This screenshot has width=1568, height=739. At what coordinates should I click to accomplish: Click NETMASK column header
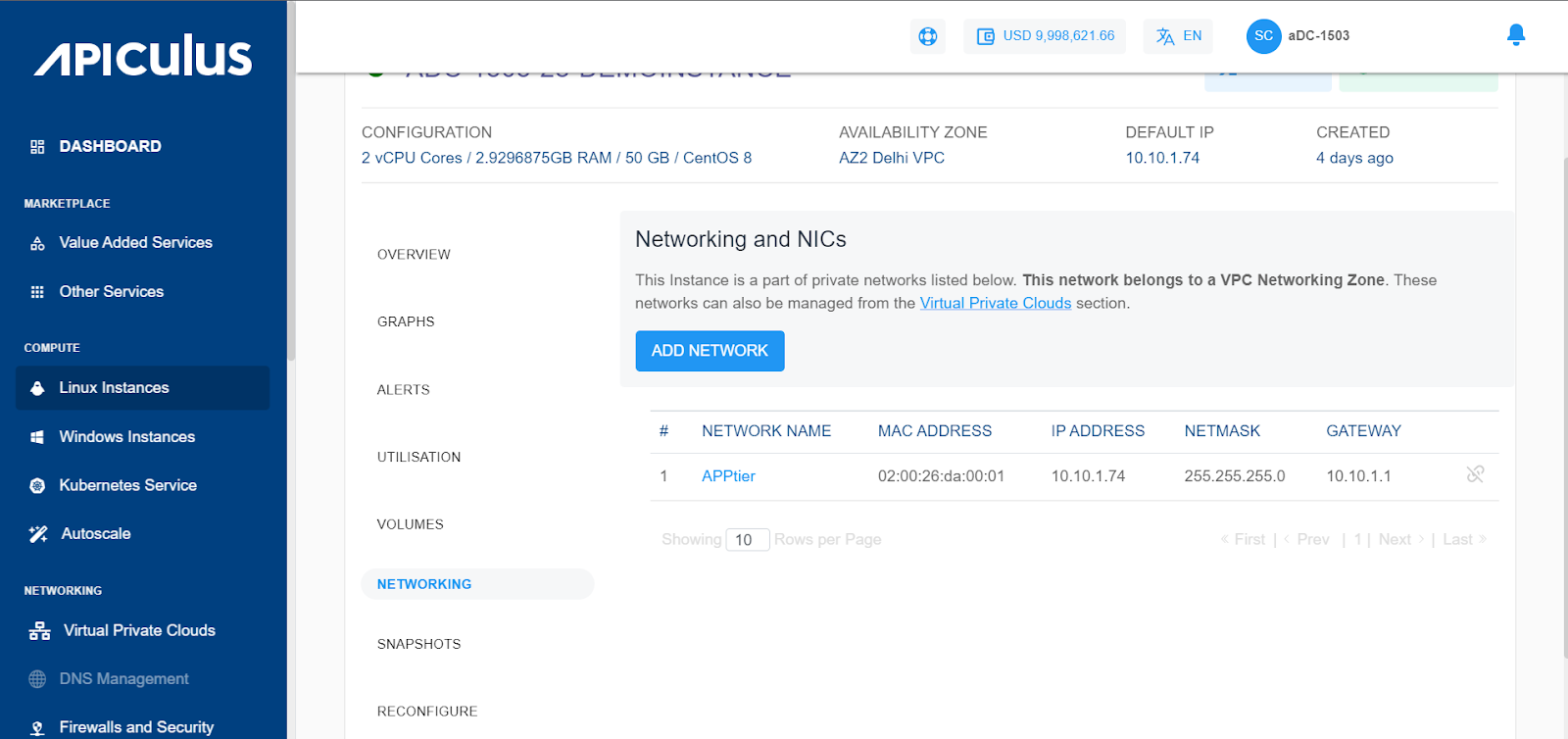[1222, 431]
